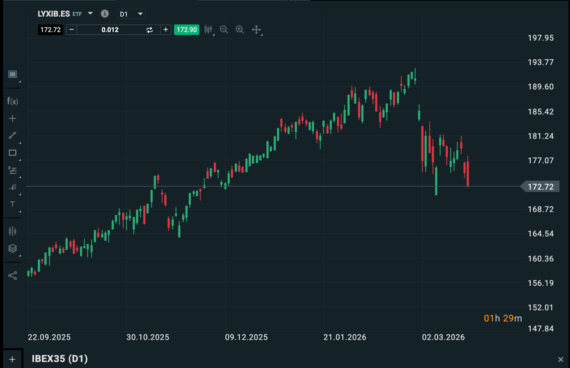Viewport: 570px width, 368px height.
Task: Click the 02.03.2026 date axis label
Action: 443,337
